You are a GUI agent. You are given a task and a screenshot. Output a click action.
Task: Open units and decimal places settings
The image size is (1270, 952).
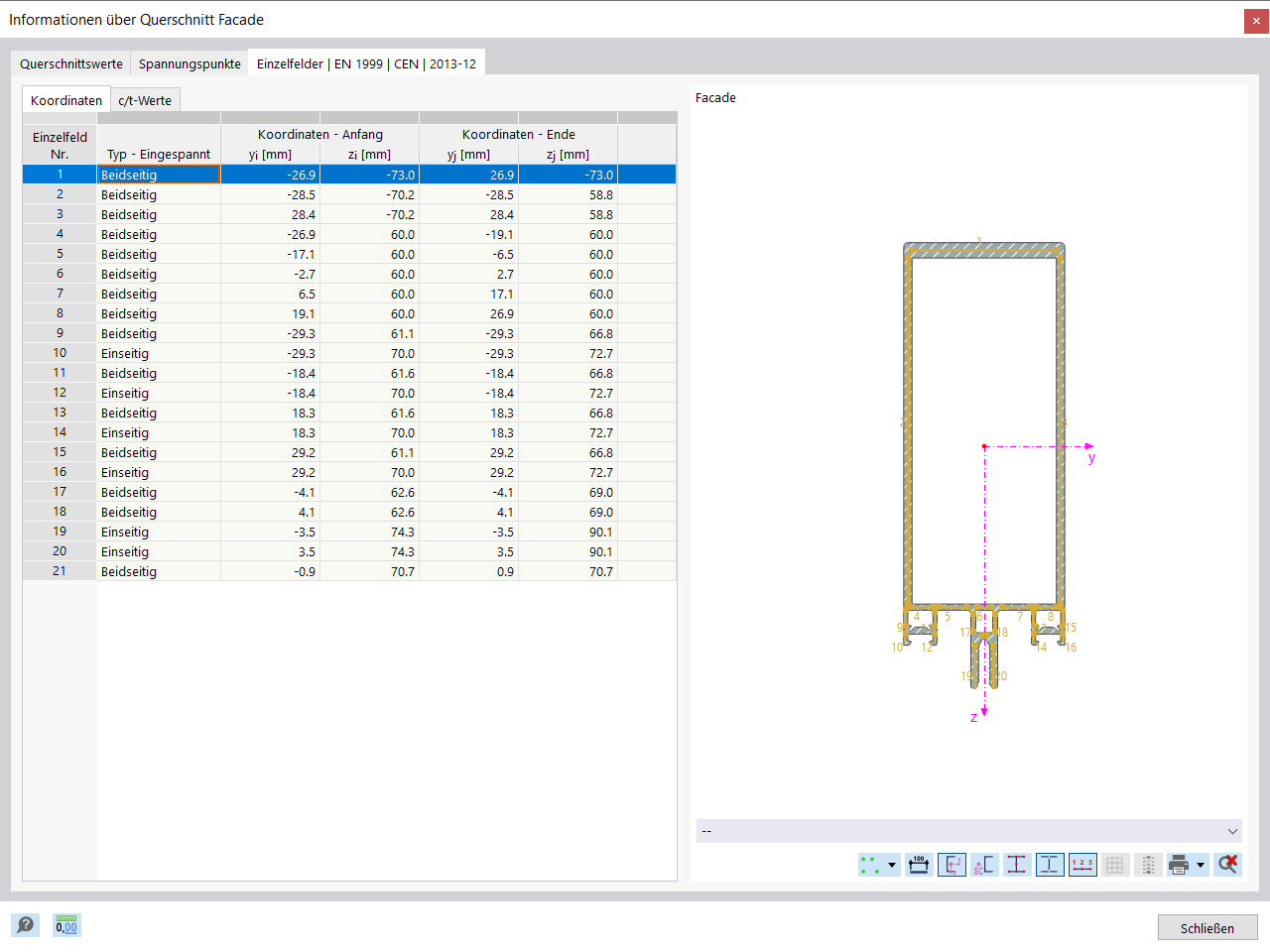(66, 925)
